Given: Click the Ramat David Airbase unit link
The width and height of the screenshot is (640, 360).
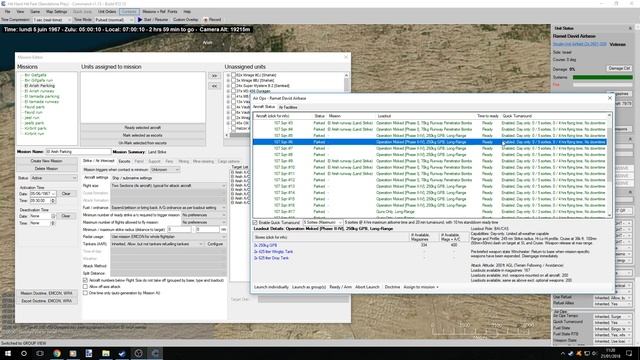Looking at the screenshot, I should pyautogui.click(x=580, y=44).
